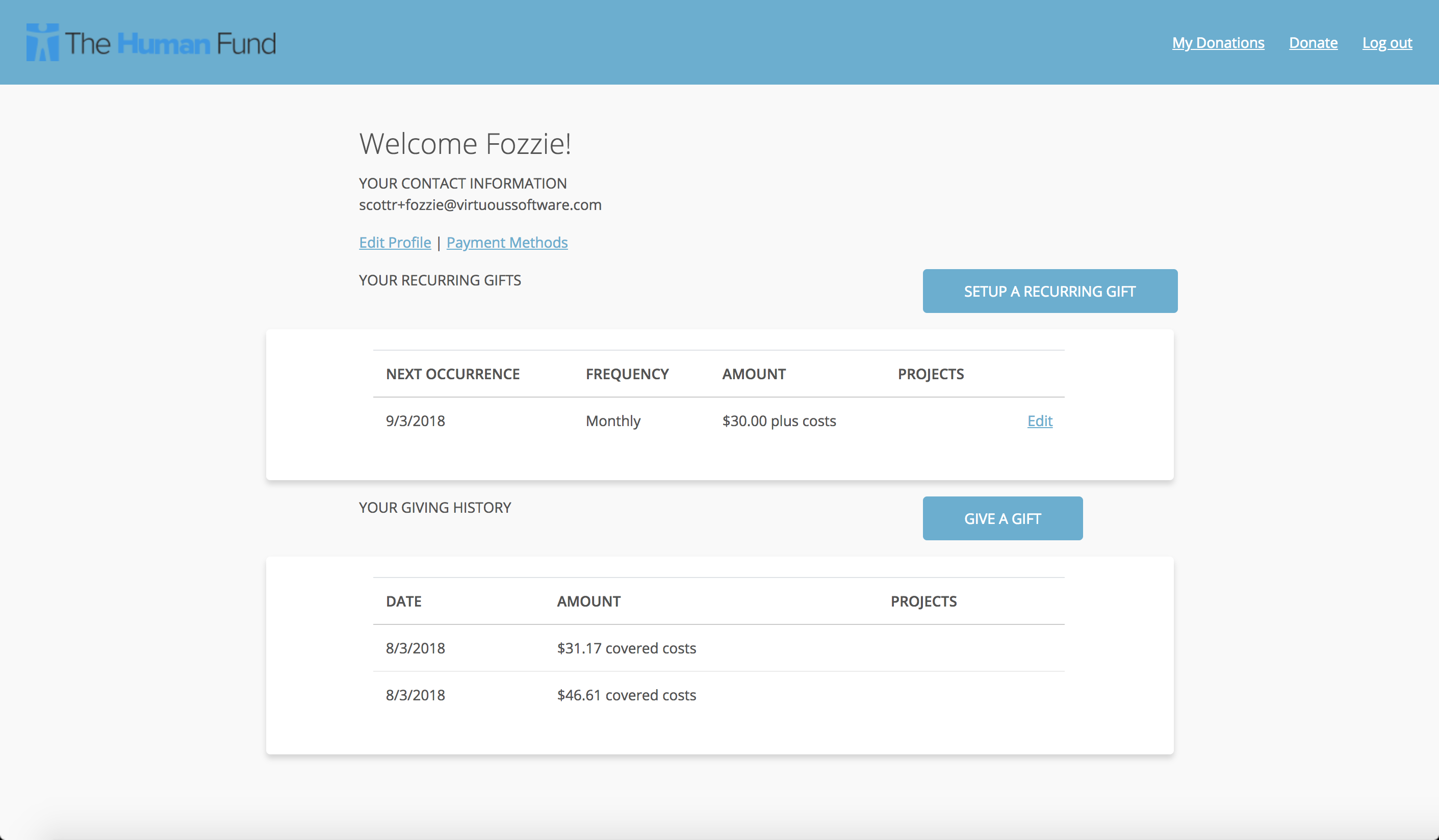Click recurring gifts Amount column header
Image resolution: width=1439 pixels, height=840 pixels.
[x=753, y=374]
